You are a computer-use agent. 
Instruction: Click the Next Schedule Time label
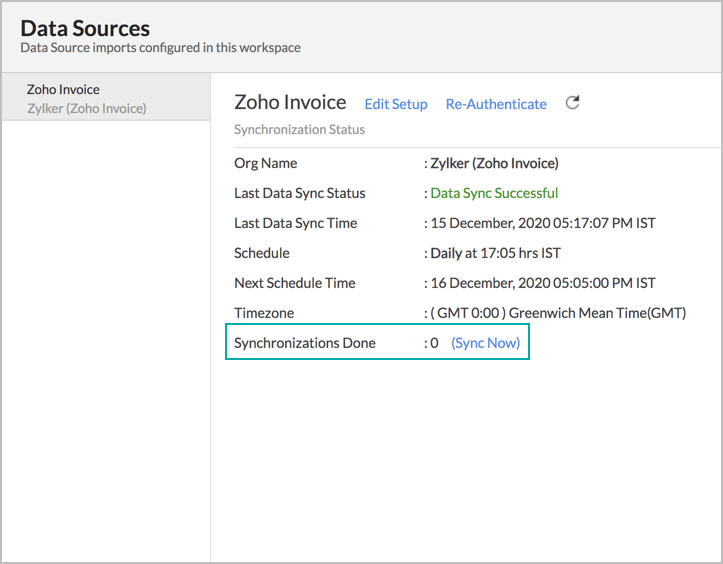tap(295, 283)
